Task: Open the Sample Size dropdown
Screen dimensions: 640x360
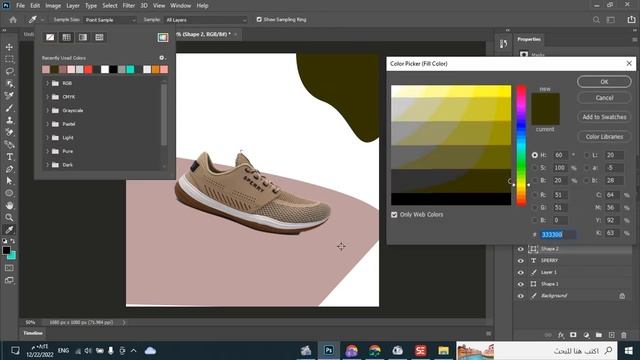Action: (x=110, y=20)
